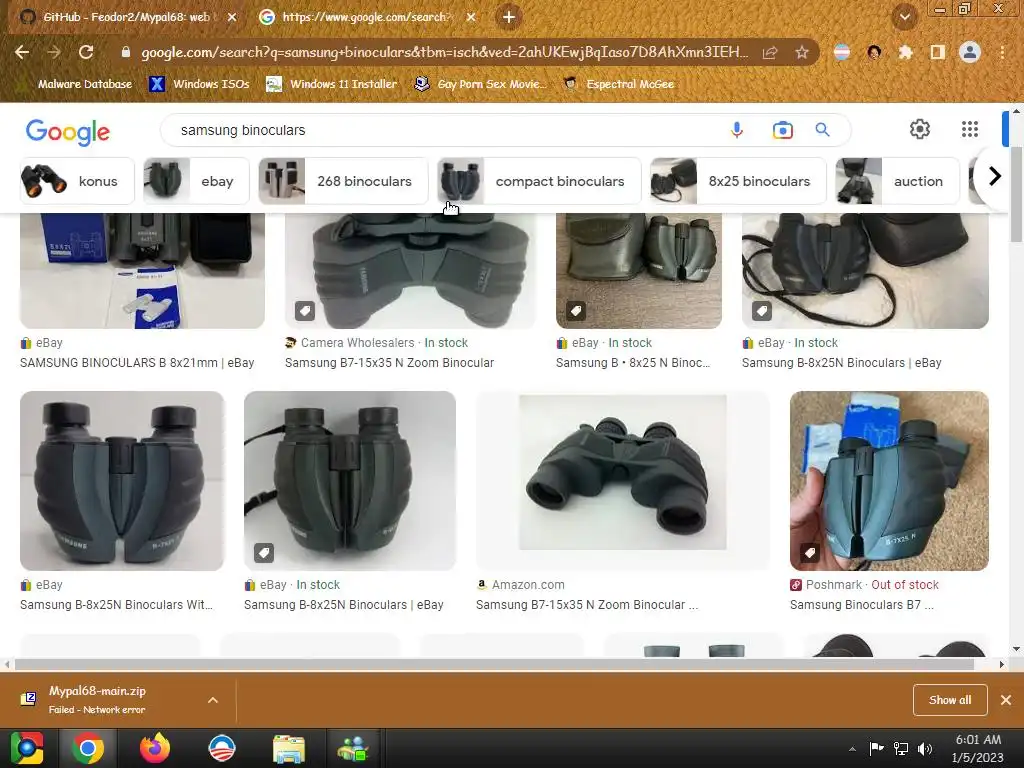
Task: Open the Extensions puzzle icon
Action: point(906,52)
